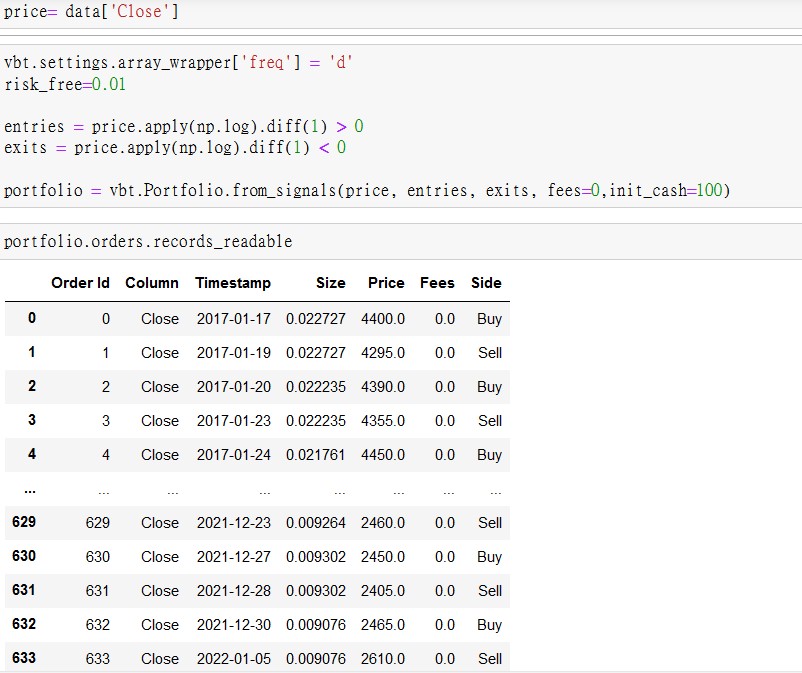Viewport: 802px width, 673px height.
Task: Click timestamp cell 2021-12-27
Action: [x=234, y=557]
